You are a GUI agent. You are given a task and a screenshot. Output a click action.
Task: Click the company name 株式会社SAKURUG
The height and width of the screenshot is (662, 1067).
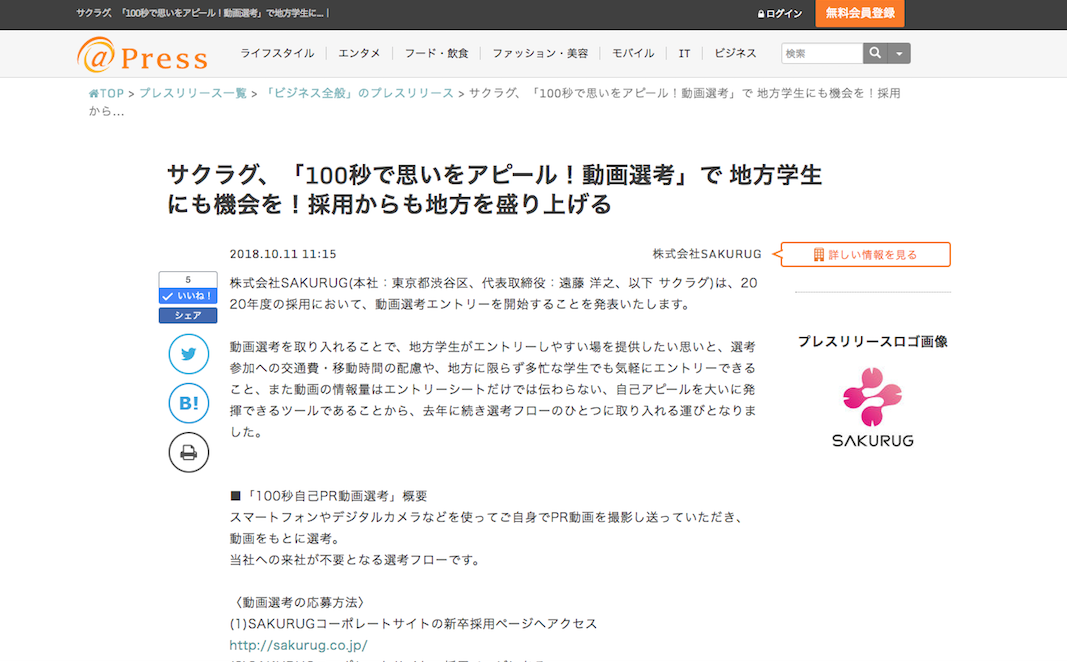click(707, 254)
